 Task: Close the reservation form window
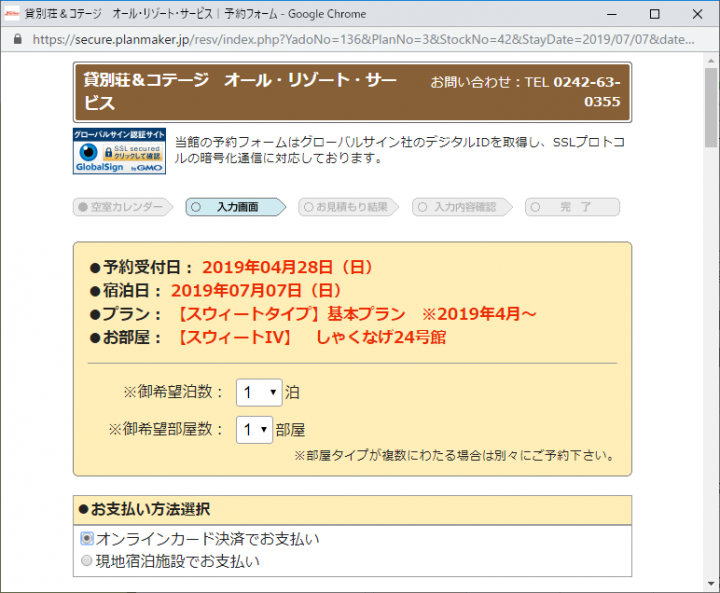(698, 14)
